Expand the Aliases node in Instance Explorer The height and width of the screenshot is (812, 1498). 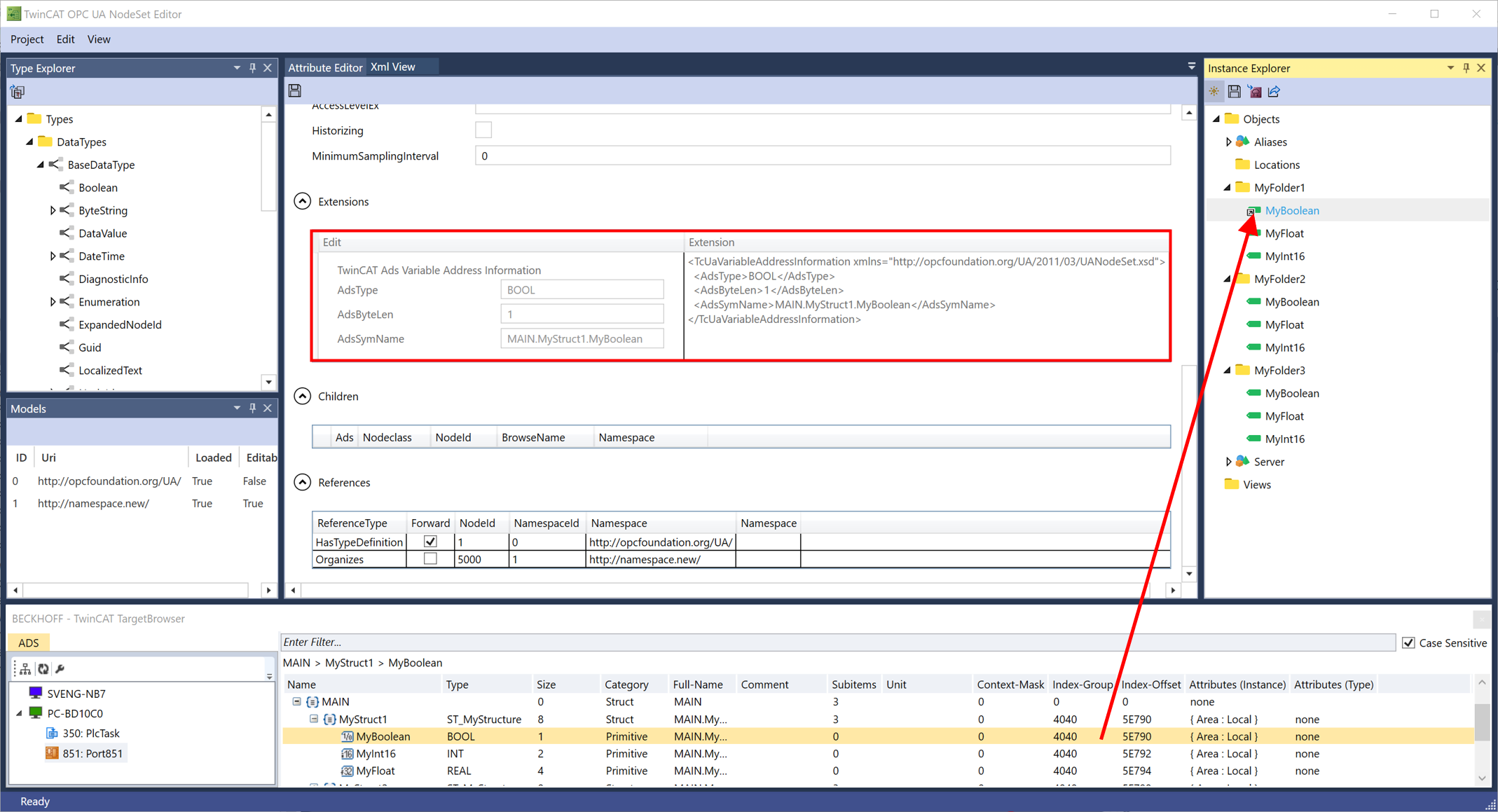point(1228,142)
